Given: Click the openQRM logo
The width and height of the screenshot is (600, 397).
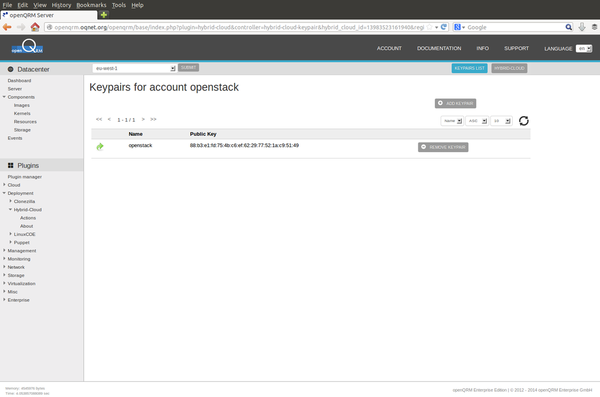Looking at the screenshot, I should click(27, 47).
